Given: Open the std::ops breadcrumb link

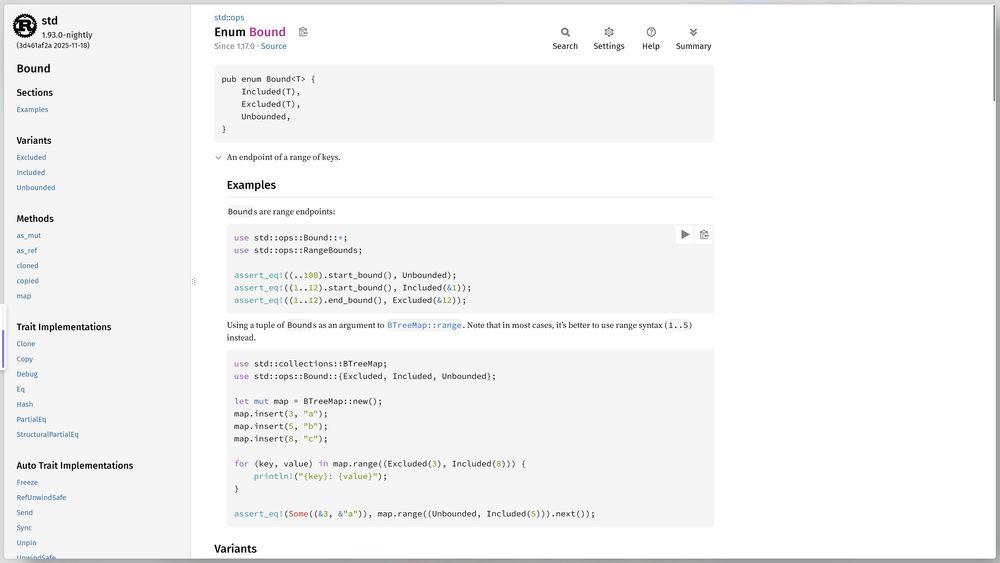Looking at the screenshot, I should (229, 17).
